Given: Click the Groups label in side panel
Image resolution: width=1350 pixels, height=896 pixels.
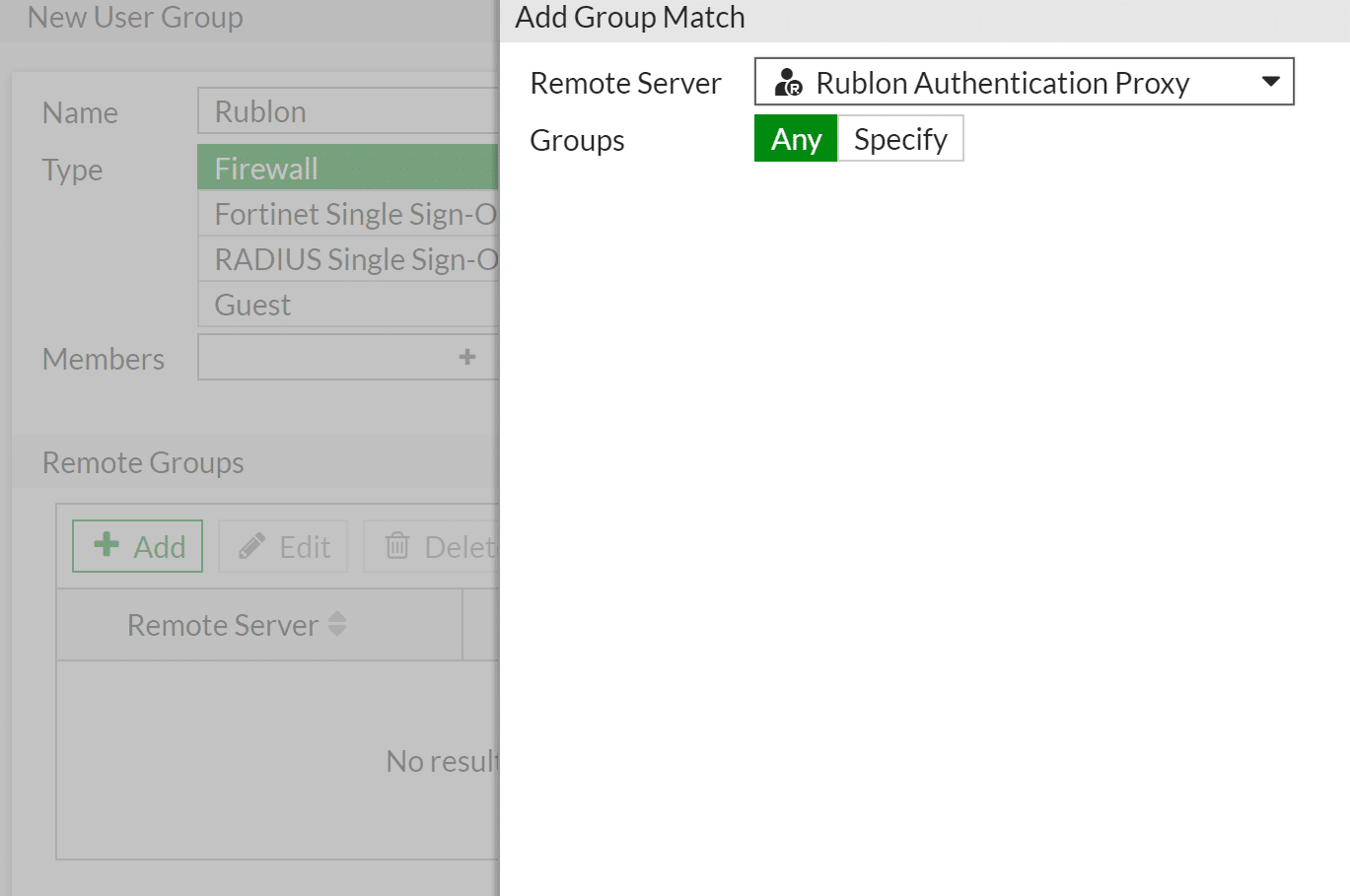Looking at the screenshot, I should 577,140.
